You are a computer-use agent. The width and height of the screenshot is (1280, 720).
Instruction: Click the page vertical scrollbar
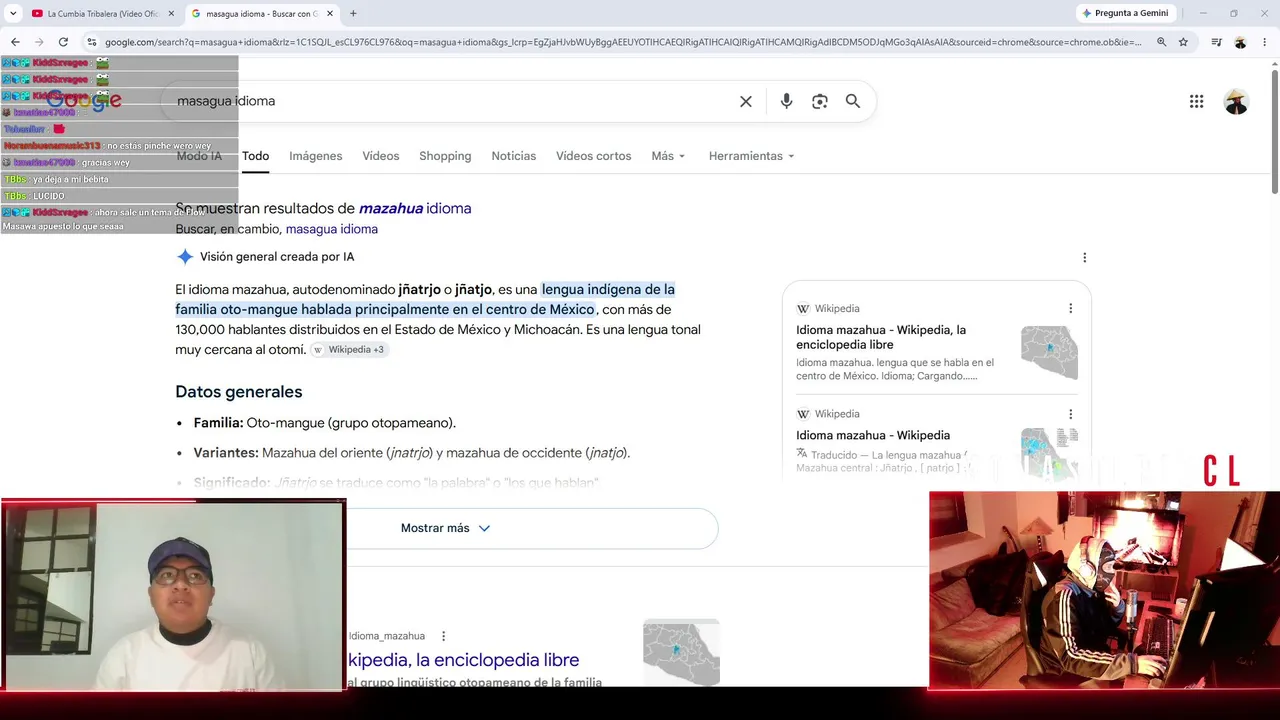click(x=1274, y=130)
